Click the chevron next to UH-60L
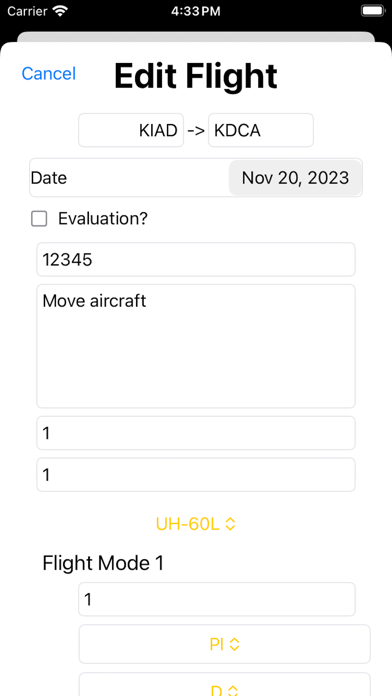Screen dimensions: 392x696 click(x=230, y=524)
